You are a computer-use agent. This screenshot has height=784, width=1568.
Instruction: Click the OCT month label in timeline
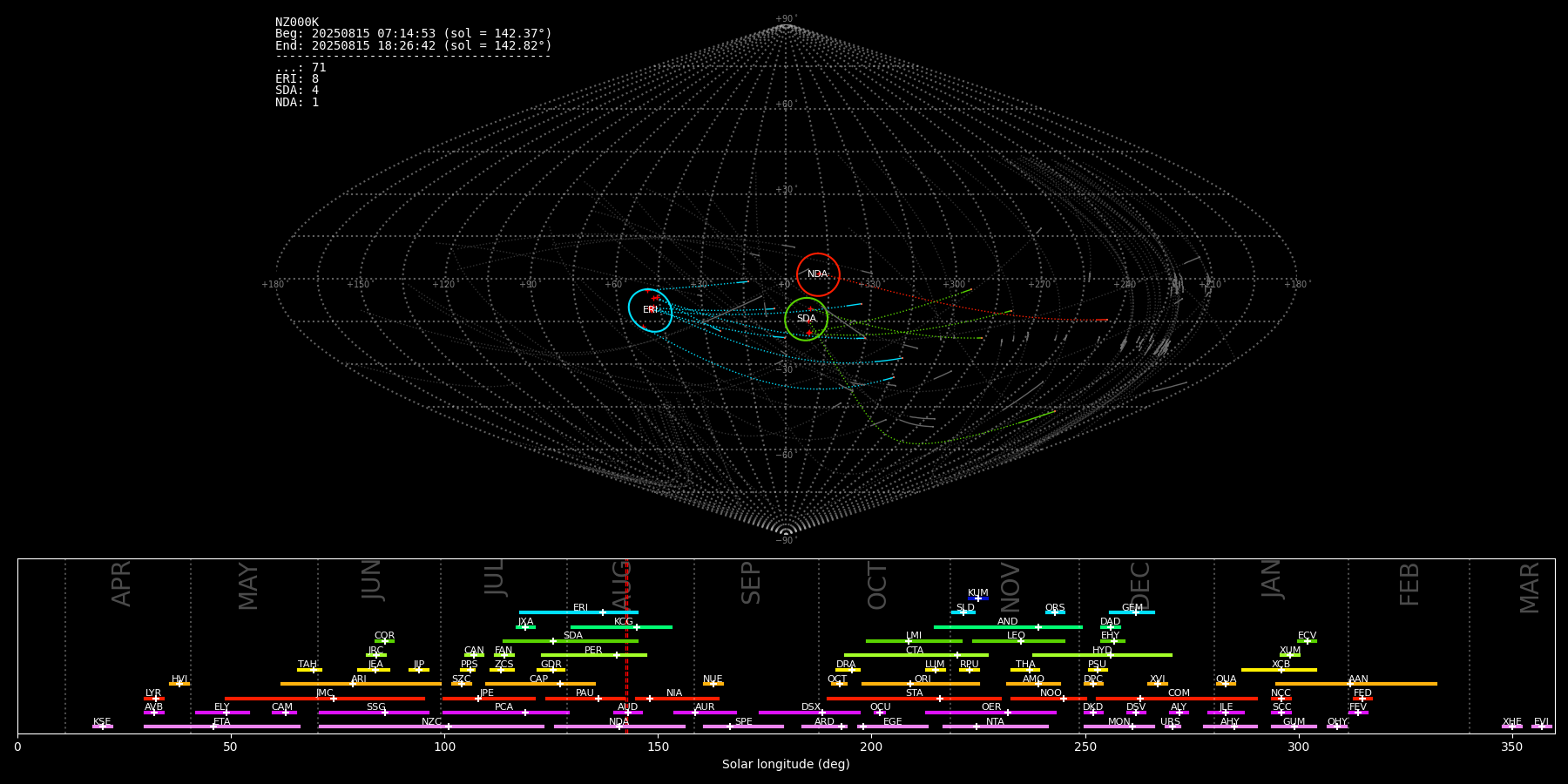coord(877,585)
